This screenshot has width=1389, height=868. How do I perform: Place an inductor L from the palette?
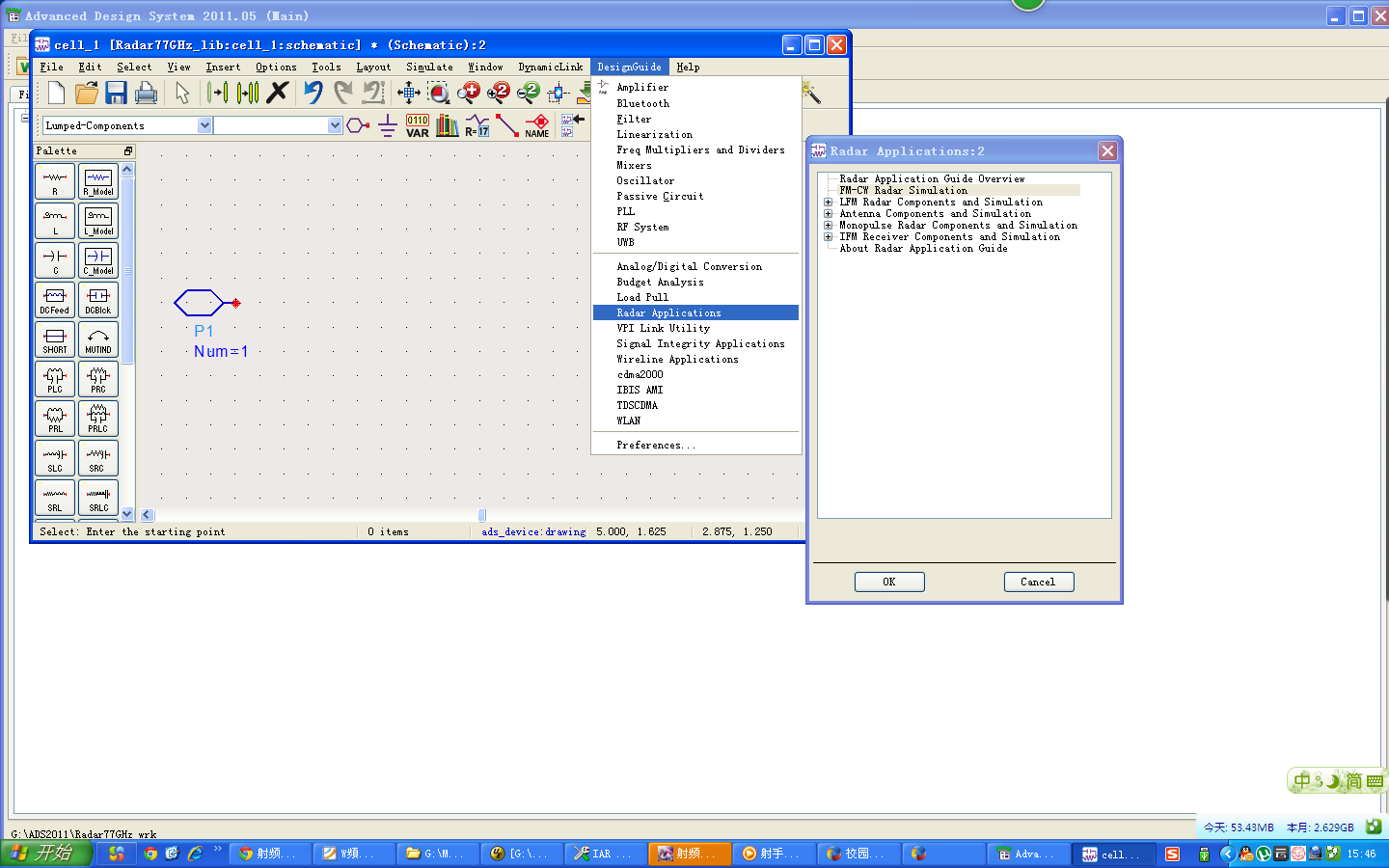click(x=55, y=221)
